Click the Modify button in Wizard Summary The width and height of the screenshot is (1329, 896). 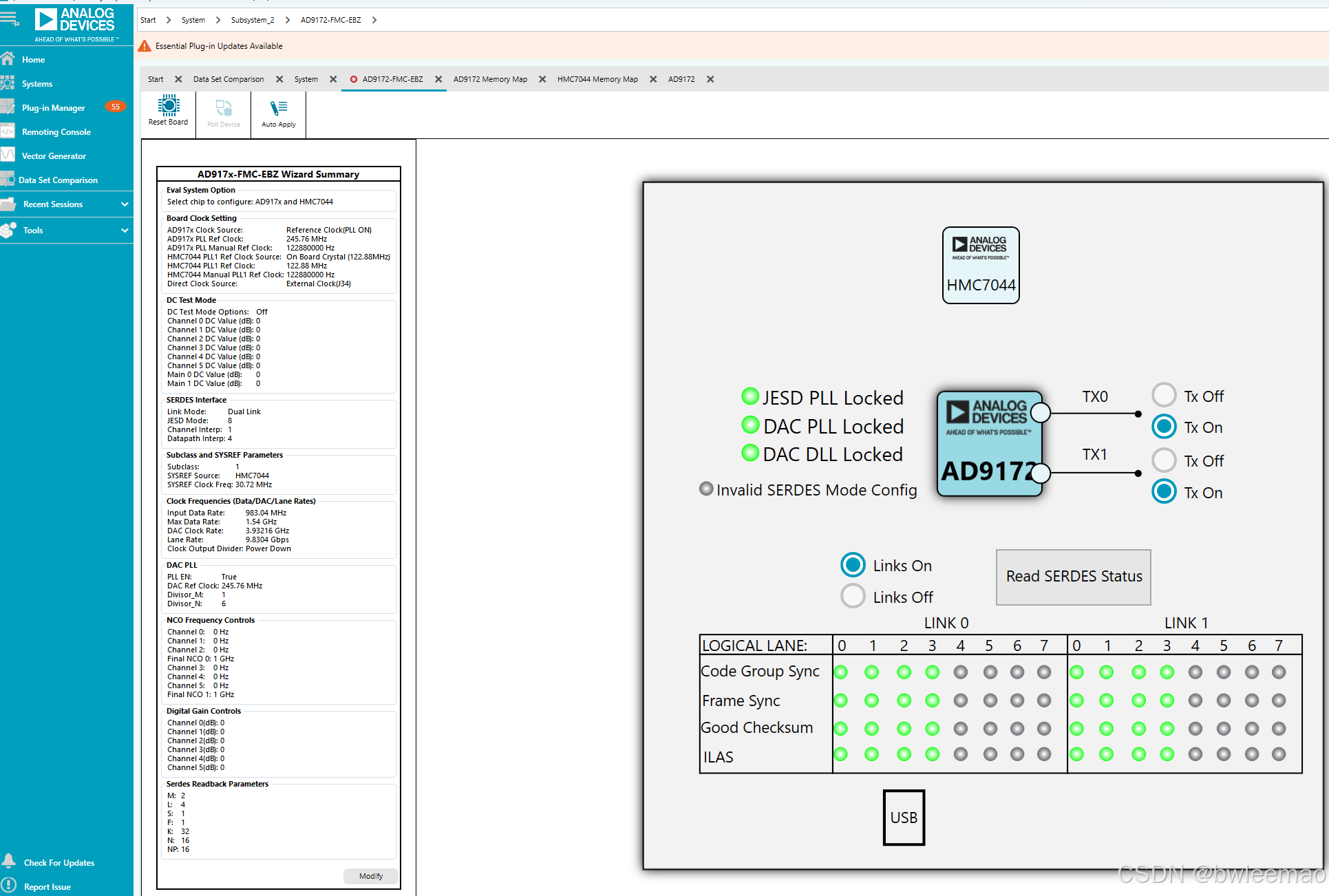tap(370, 876)
